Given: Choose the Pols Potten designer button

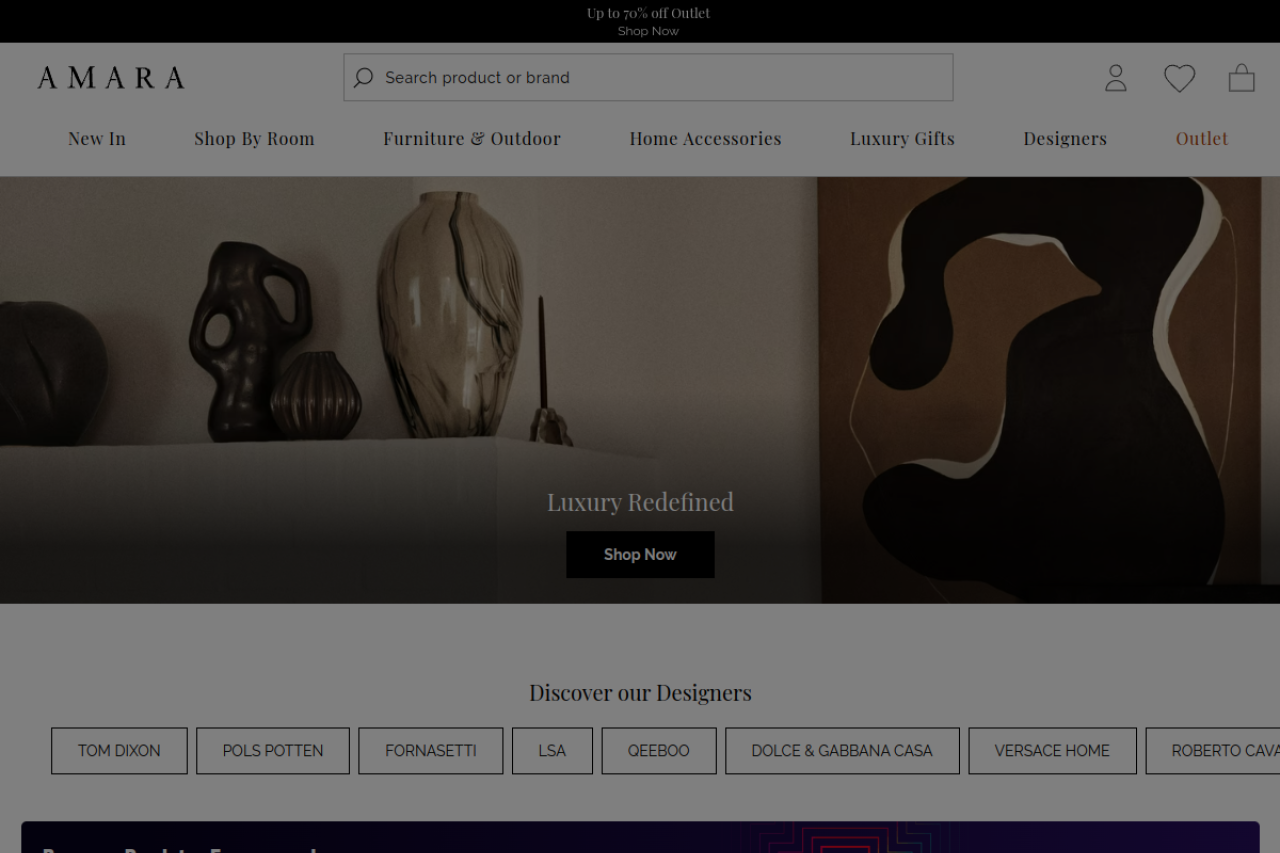Looking at the screenshot, I should [273, 751].
